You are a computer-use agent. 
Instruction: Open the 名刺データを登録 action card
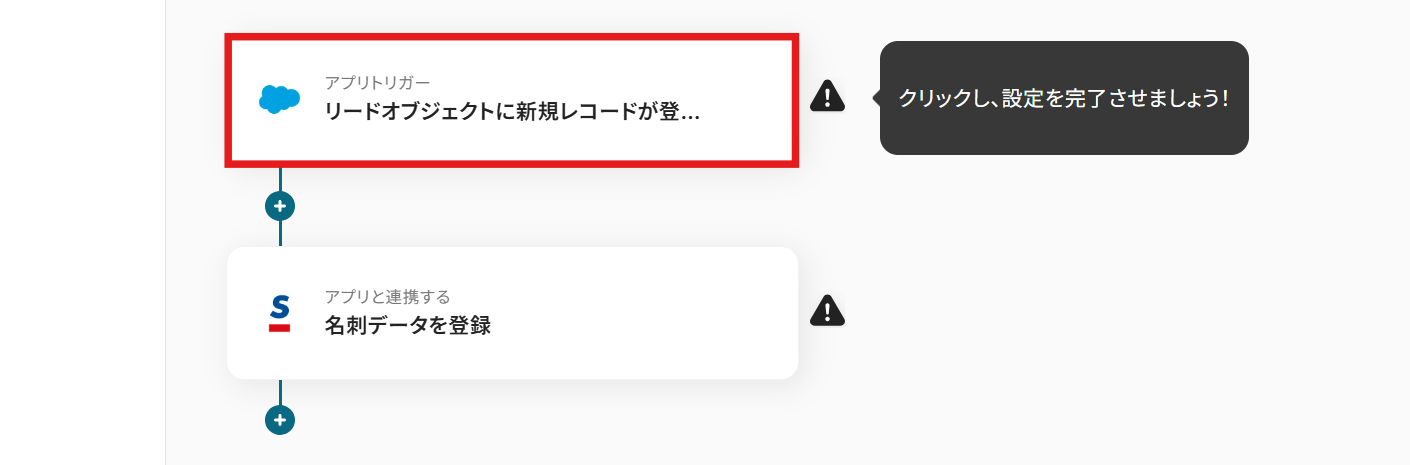click(x=512, y=313)
